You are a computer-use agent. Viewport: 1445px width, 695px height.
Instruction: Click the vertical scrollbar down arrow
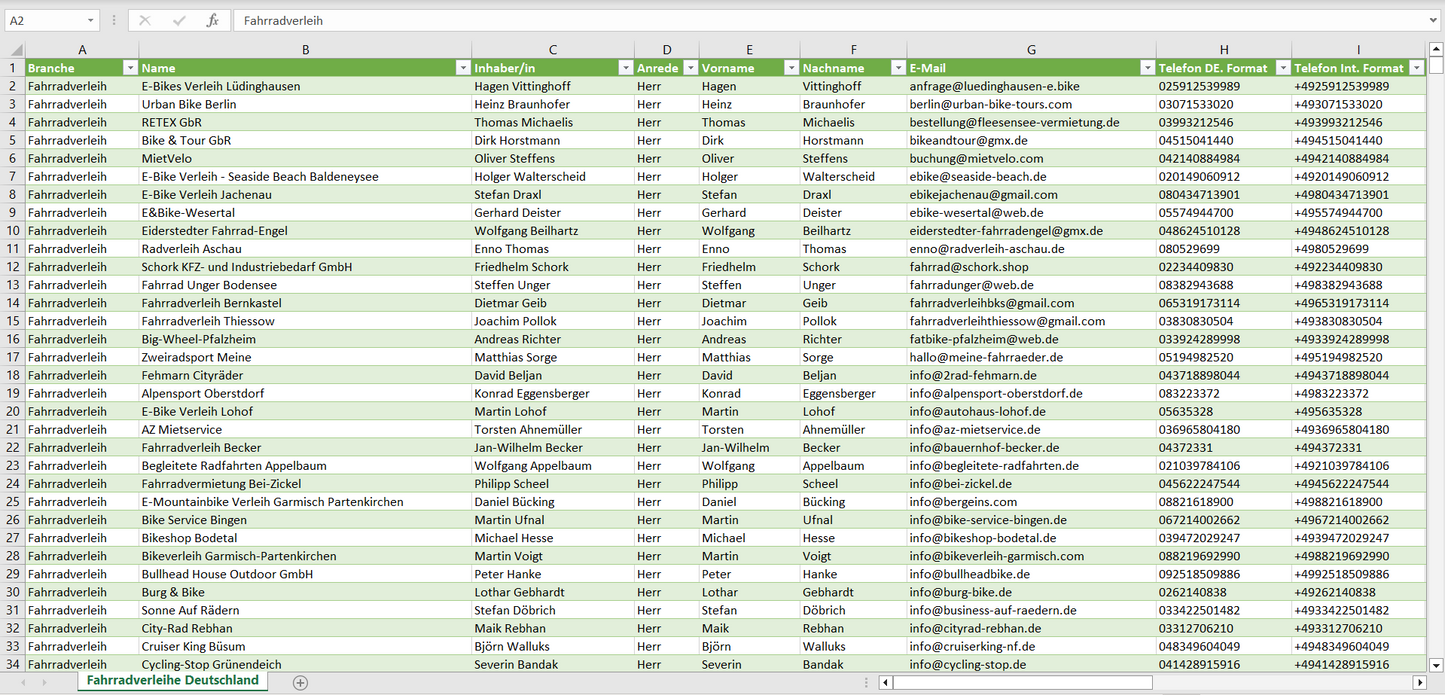[1436, 664]
